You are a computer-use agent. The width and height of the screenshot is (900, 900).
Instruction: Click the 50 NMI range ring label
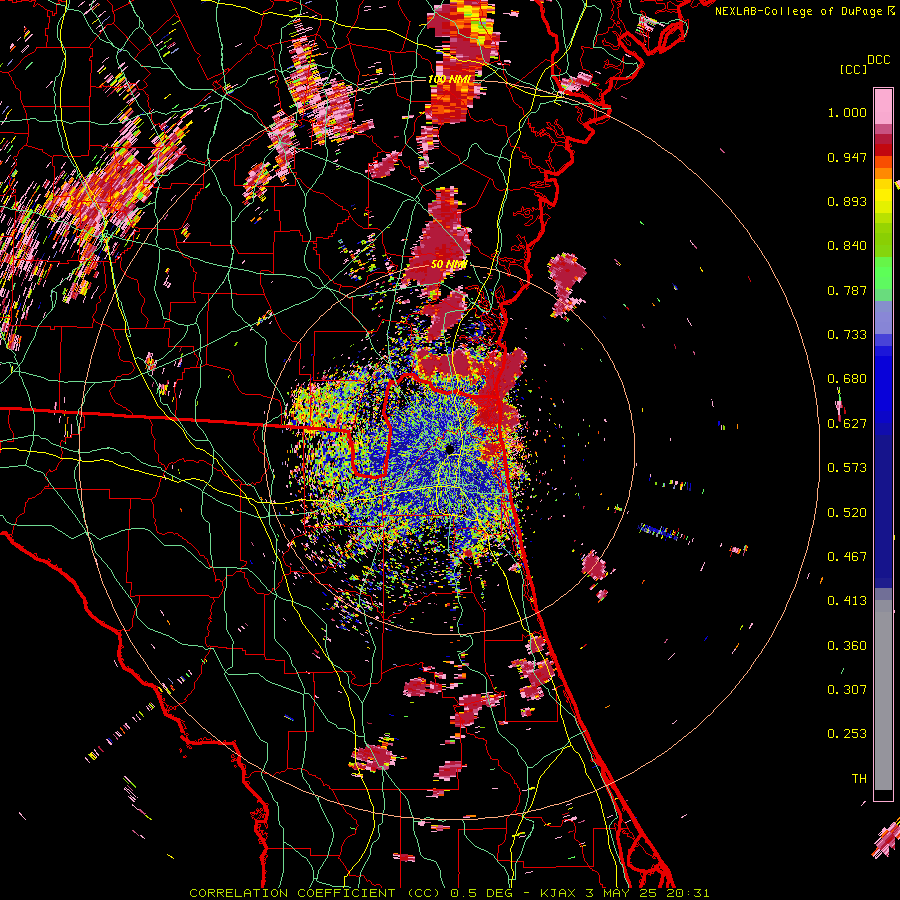point(449,265)
